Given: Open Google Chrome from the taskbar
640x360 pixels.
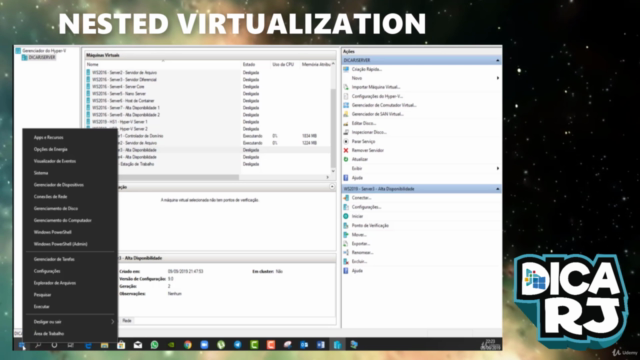Looking at the screenshot, I should pos(187,345).
